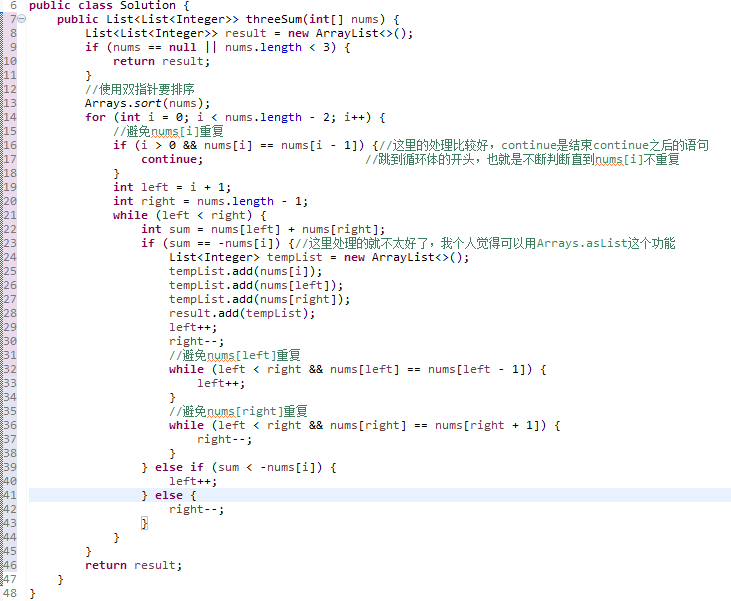Click the comment starting '//这里的处理比较好'
This screenshot has width=731, height=601.
(544, 145)
